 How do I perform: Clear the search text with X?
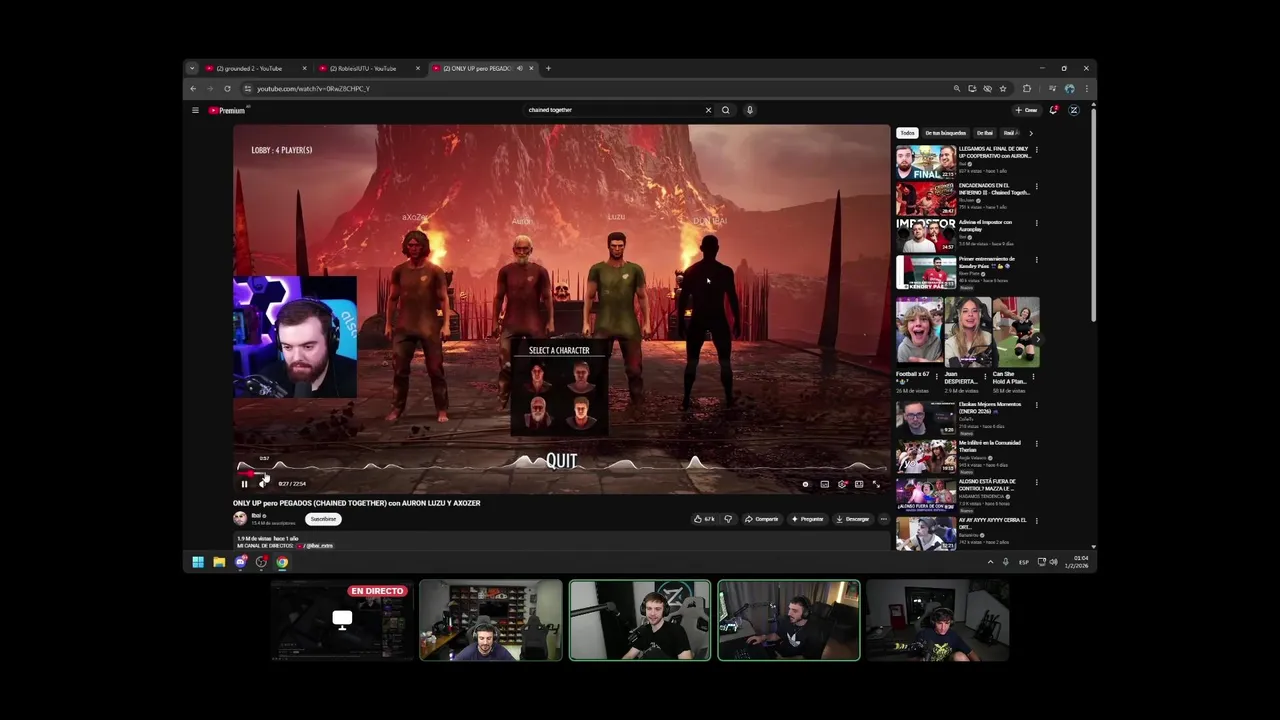[708, 110]
